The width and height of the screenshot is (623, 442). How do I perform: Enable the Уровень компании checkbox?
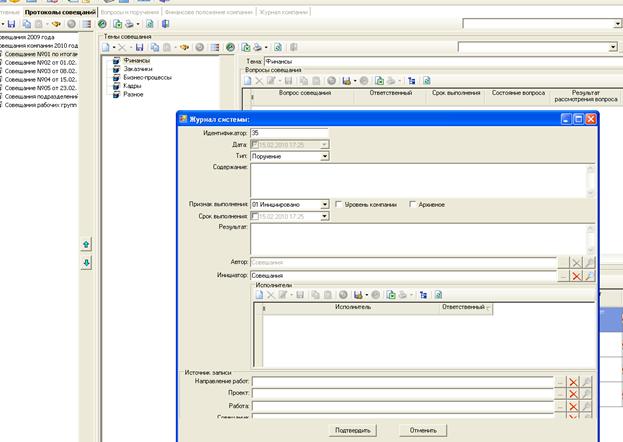tap(340, 204)
